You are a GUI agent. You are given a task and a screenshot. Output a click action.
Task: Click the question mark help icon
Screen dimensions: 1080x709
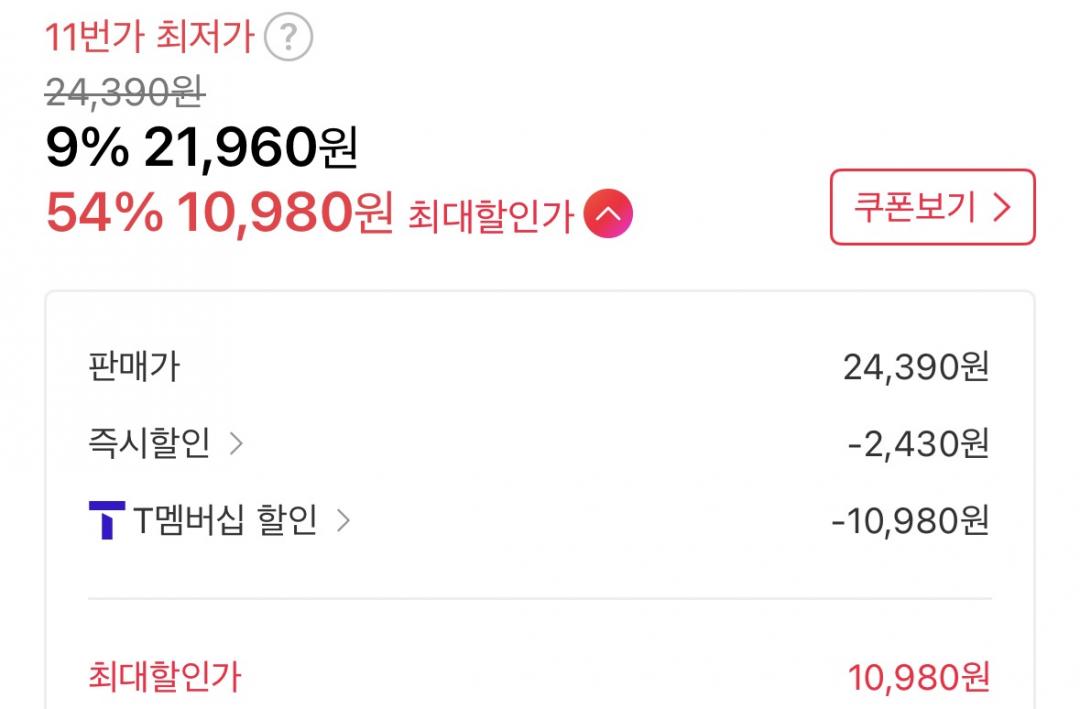[x=288, y=39]
